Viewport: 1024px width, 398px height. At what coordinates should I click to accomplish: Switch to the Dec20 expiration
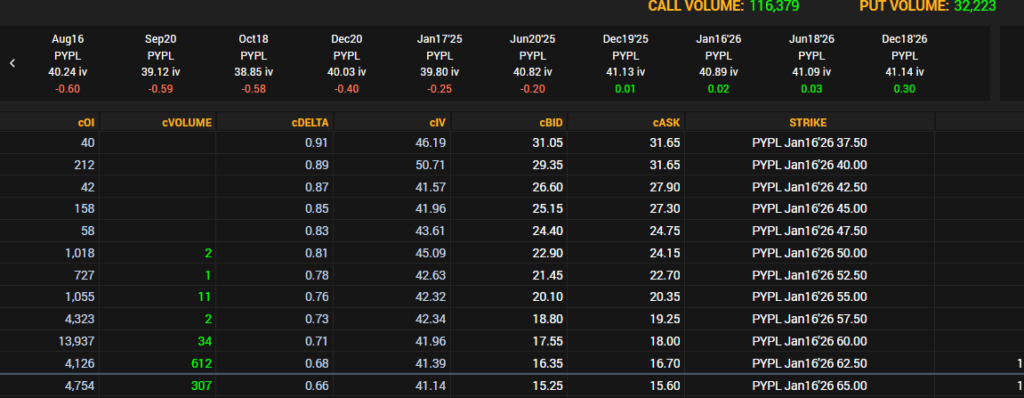346,63
